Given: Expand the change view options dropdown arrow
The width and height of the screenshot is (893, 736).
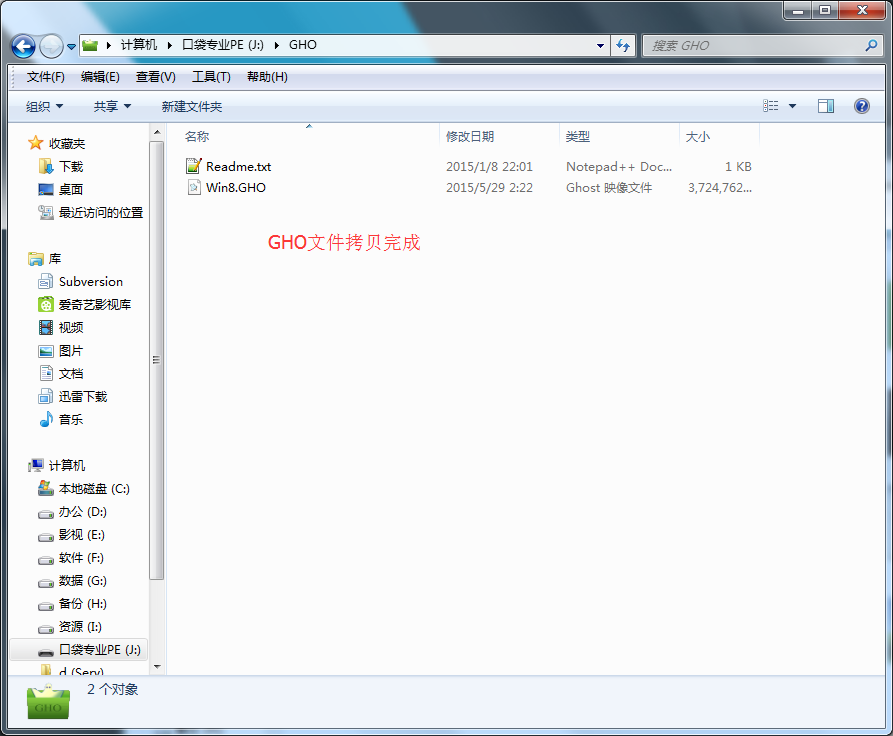Looking at the screenshot, I should coord(793,106).
